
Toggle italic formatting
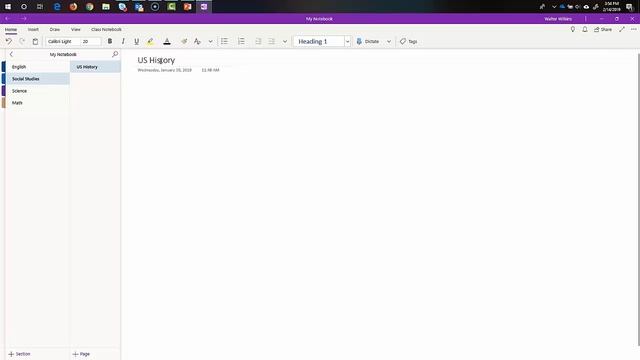pyautogui.click(x=123, y=41)
